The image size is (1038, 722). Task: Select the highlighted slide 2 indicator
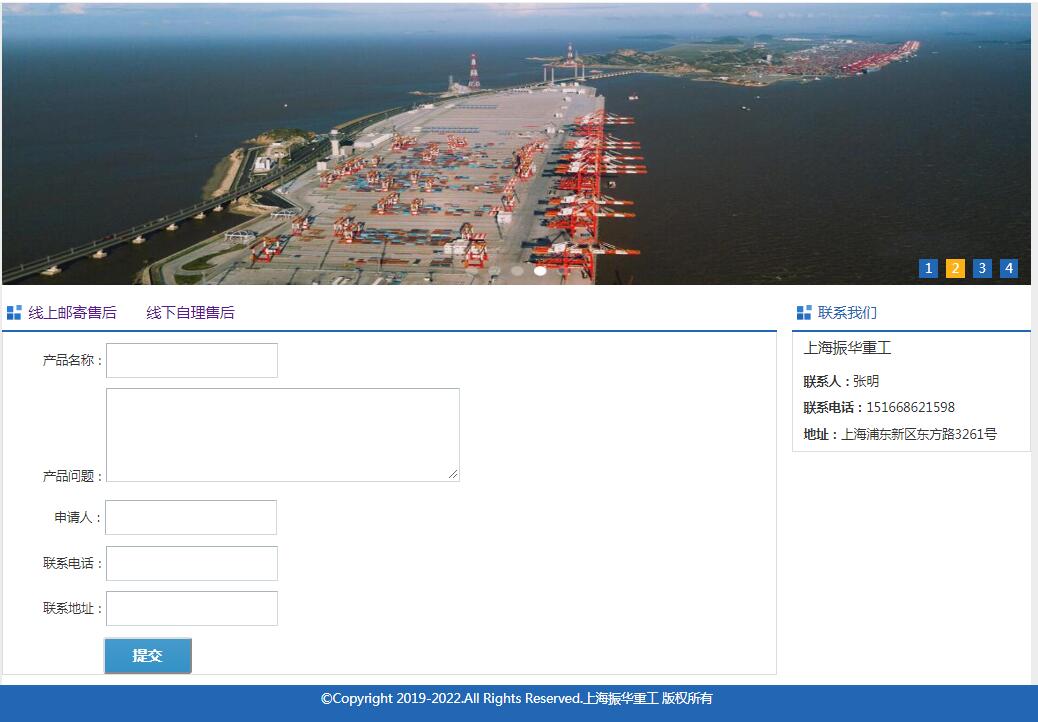point(955,269)
